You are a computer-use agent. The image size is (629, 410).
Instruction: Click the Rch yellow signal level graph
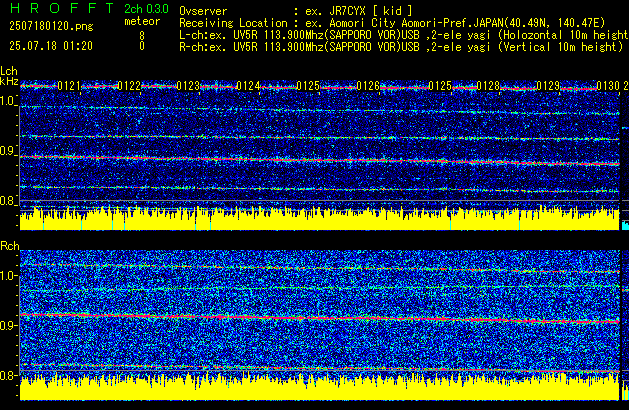[x=320, y=387]
